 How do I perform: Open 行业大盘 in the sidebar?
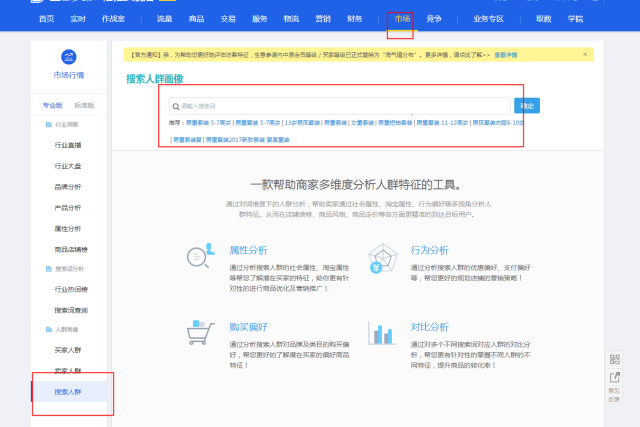pos(68,166)
